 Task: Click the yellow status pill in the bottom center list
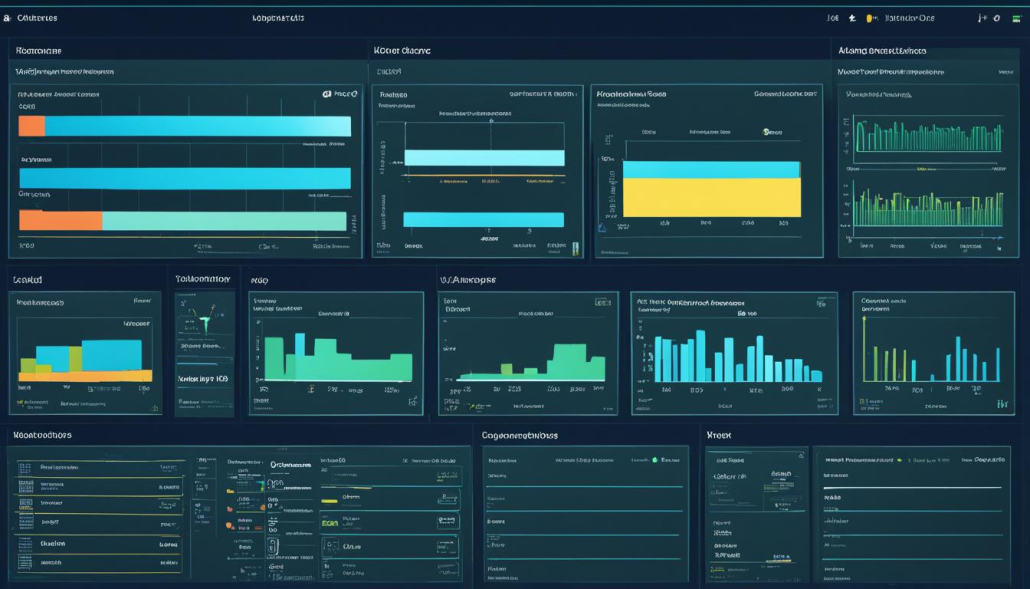(329, 501)
